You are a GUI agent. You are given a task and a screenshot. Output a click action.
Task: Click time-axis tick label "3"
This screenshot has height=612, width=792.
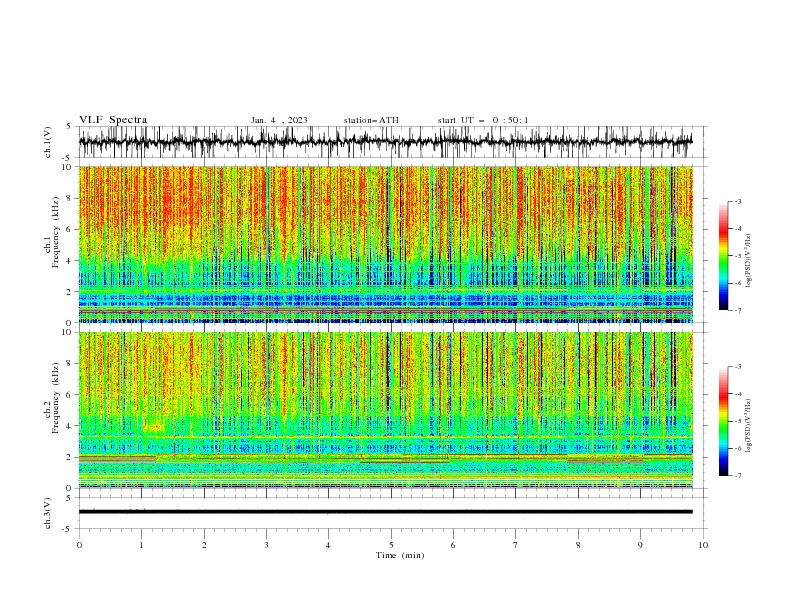(266, 545)
